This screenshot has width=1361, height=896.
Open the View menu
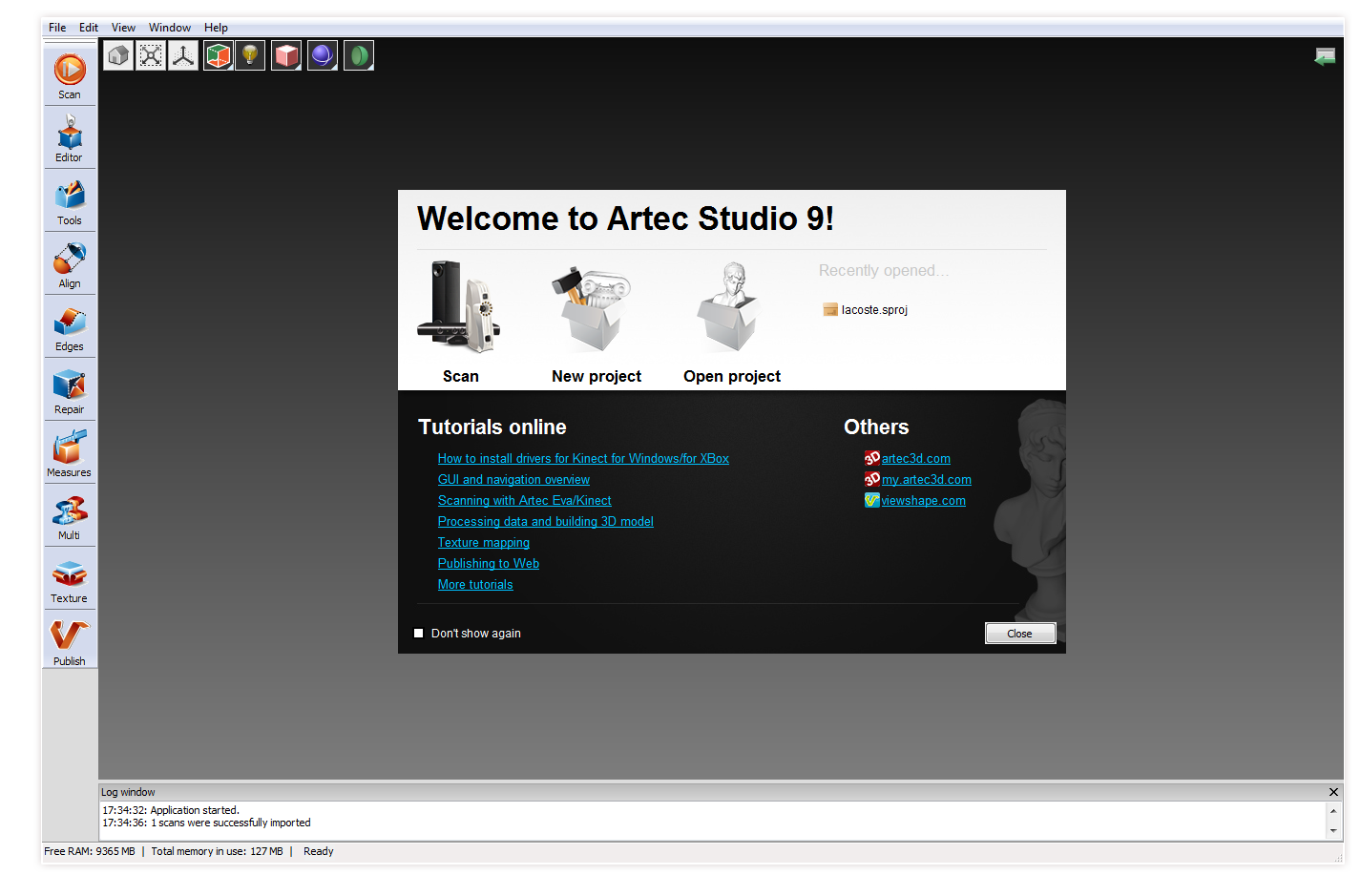pos(123,27)
